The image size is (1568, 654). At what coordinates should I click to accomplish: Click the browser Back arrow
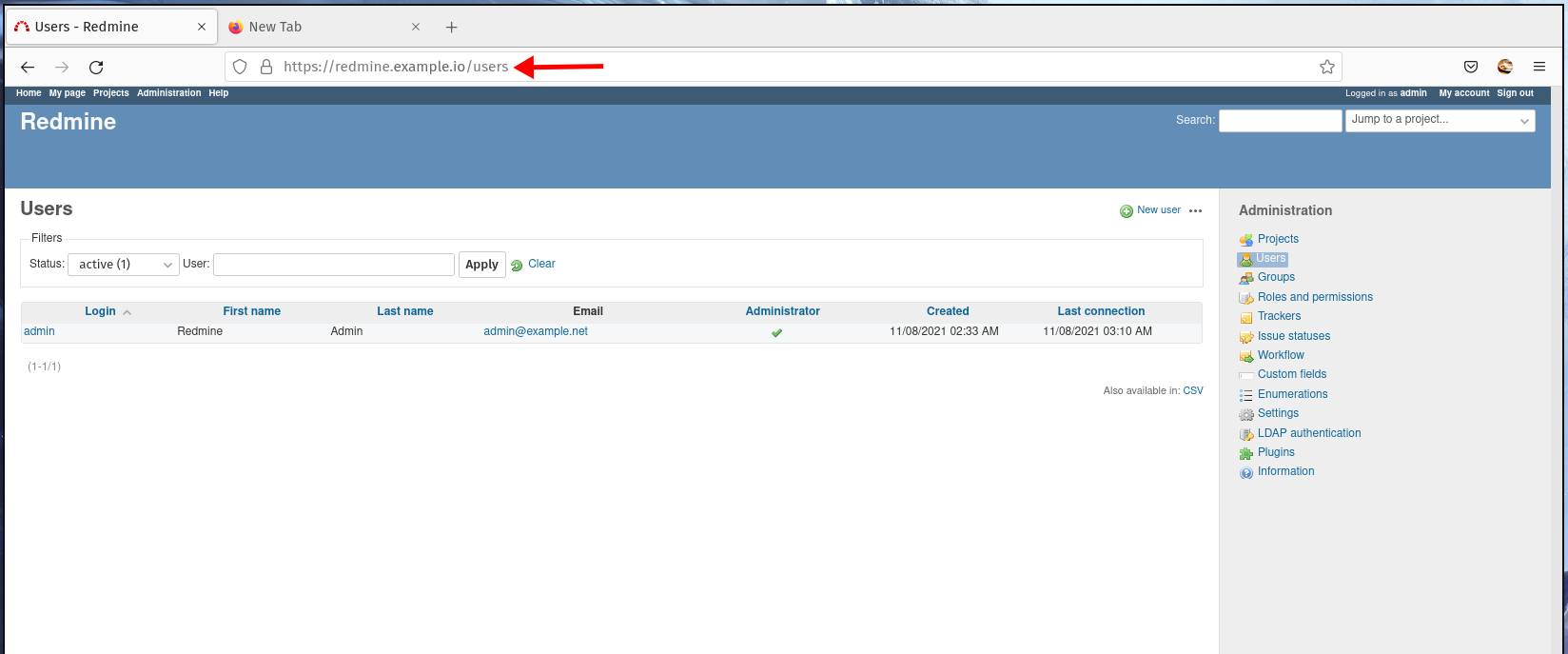(28, 67)
